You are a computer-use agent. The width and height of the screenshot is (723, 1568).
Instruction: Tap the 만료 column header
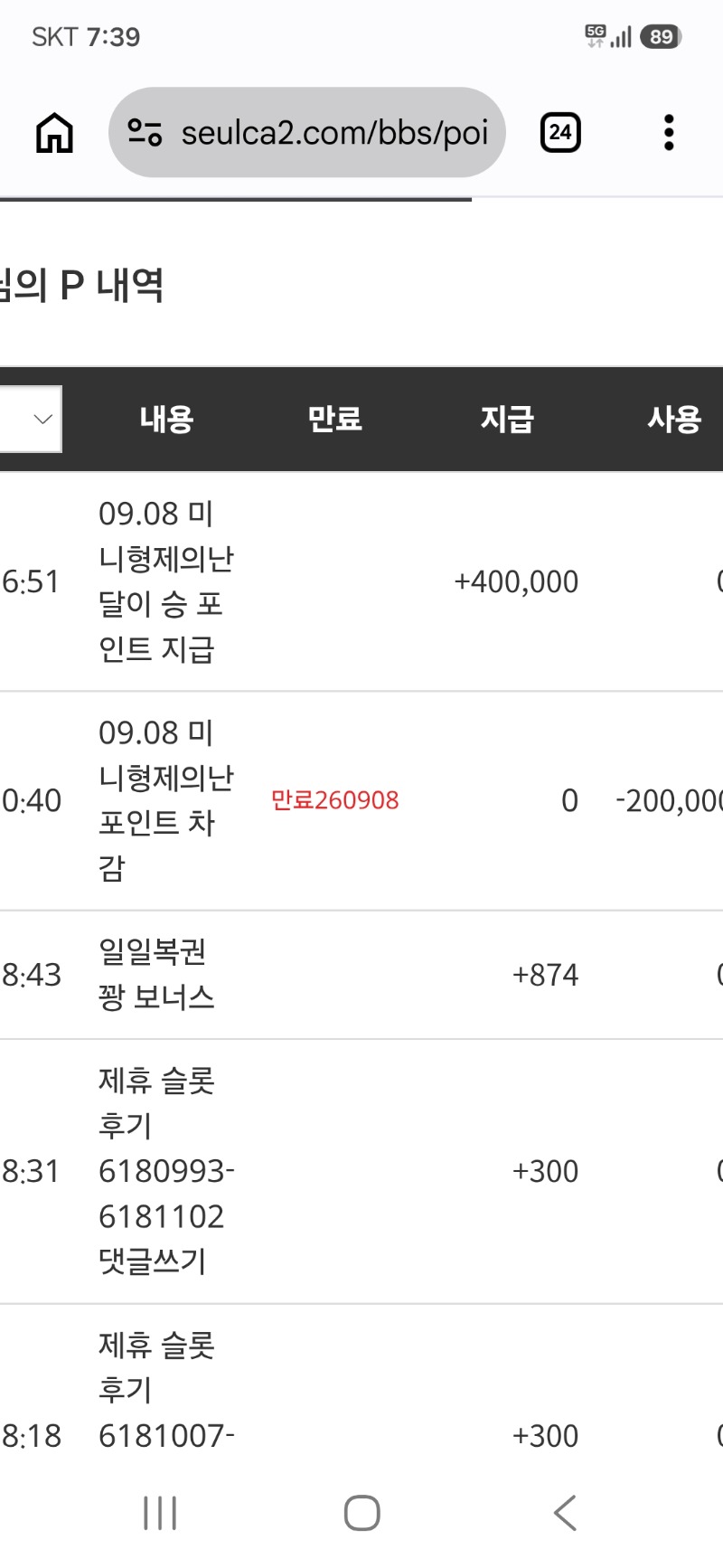point(334,419)
